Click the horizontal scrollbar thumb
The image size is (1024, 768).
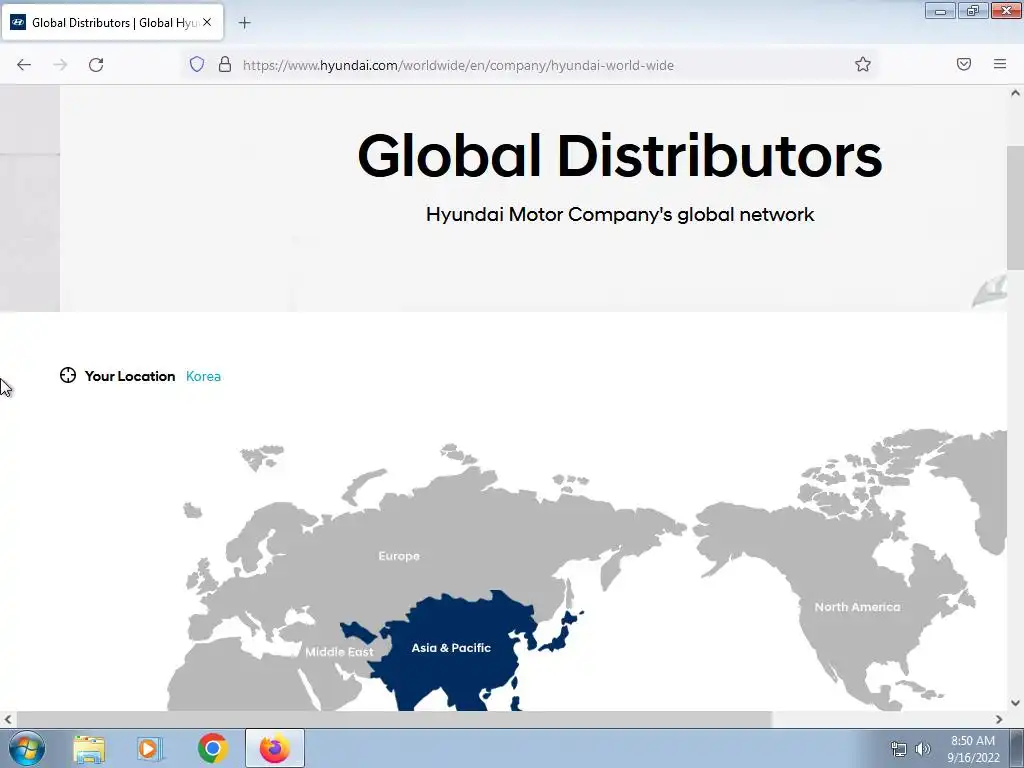point(394,720)
